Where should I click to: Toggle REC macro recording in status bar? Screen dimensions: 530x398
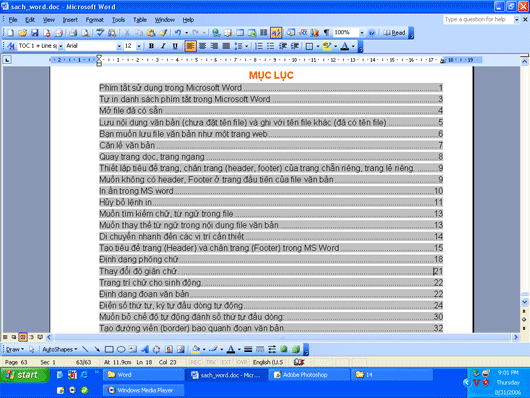196,362
